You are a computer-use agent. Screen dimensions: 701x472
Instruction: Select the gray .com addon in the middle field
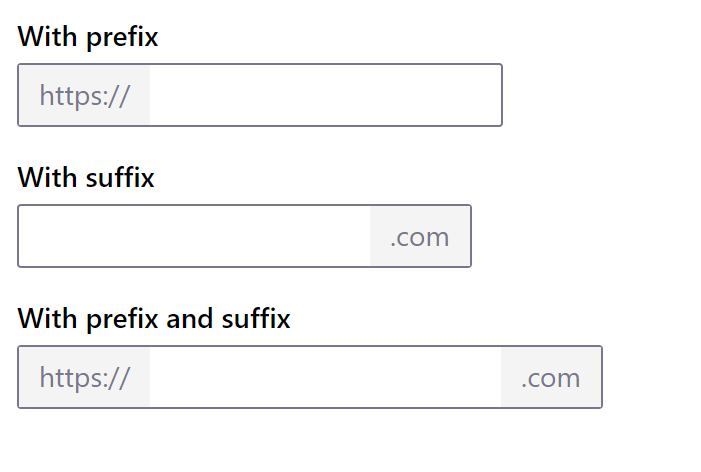[419, 237]
